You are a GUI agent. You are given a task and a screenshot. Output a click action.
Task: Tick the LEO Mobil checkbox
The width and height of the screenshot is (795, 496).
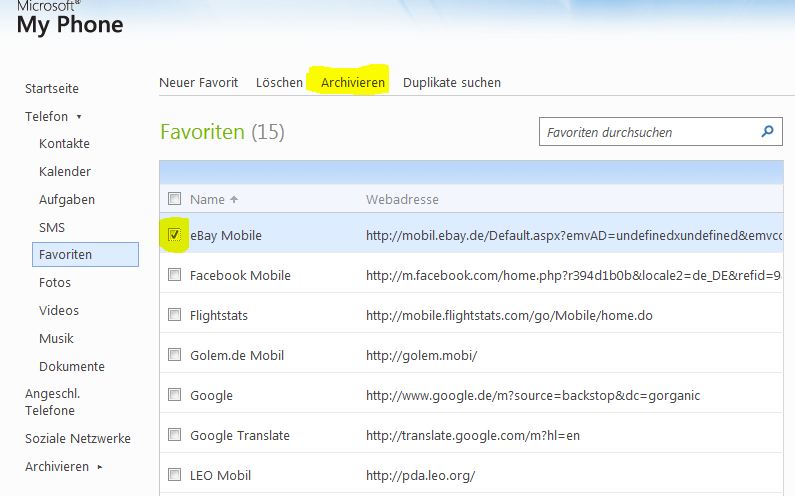(x=174, y=475)
